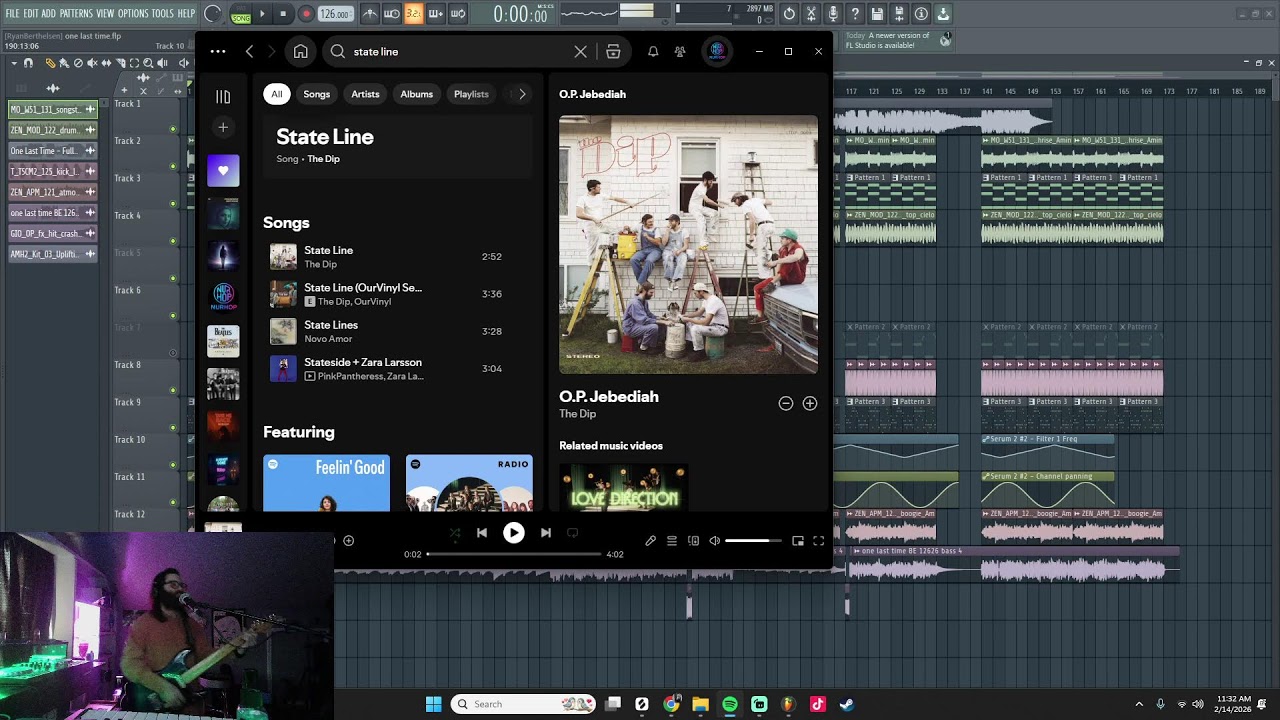Select the Songs filter chip
1280x720 pixels.
[x=317, y=94]
